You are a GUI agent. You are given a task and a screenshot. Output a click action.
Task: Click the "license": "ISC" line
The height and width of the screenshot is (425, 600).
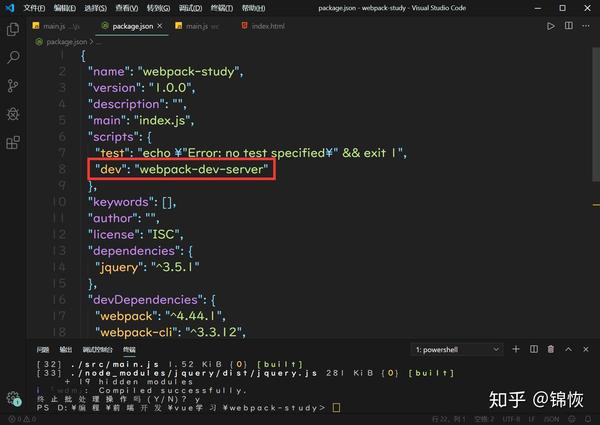click(135, 234)
